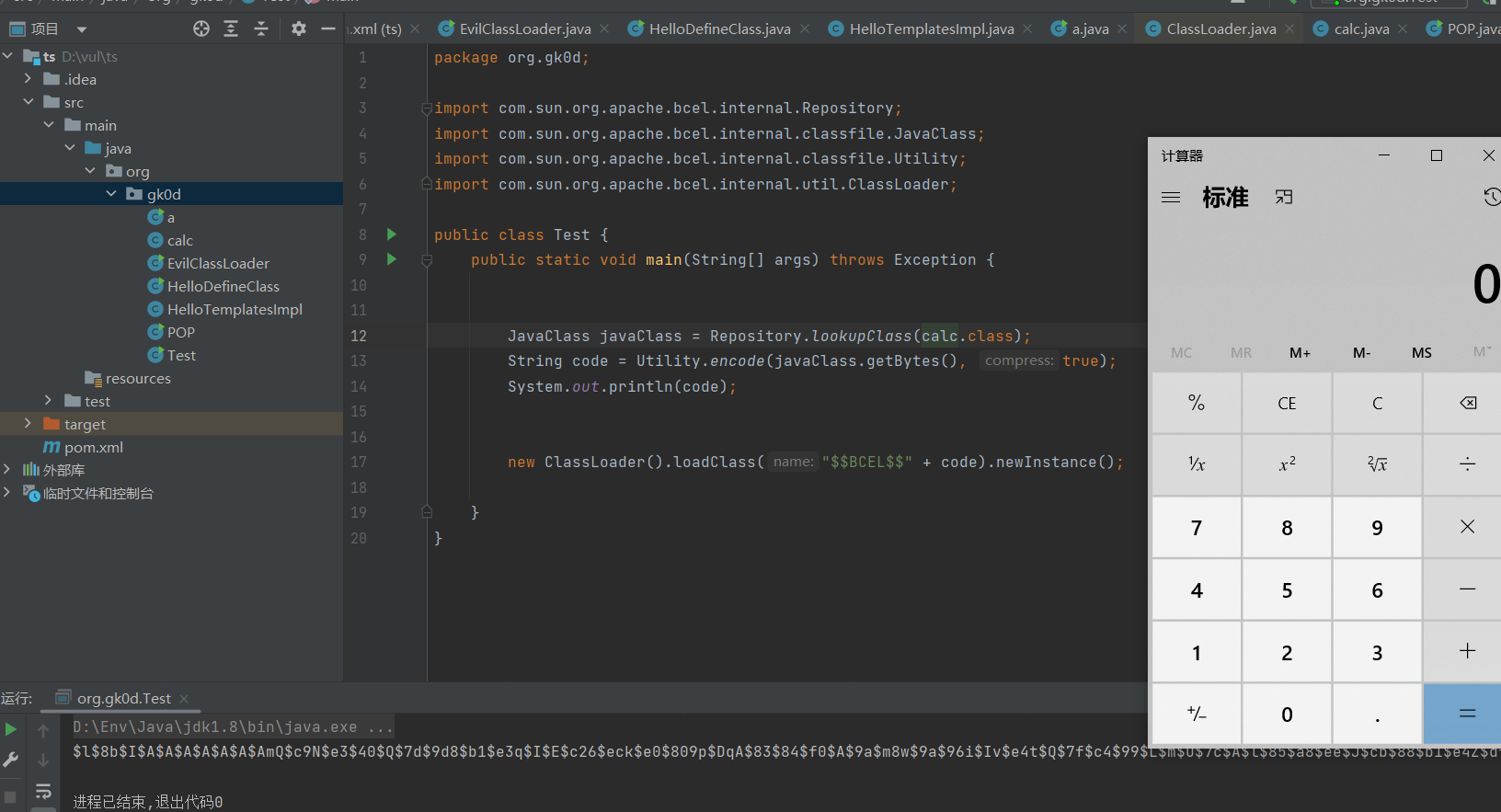Viewport: 1501px width, 812px height.
Task: Select pom.xml in project tree
Action: (93, 447)
